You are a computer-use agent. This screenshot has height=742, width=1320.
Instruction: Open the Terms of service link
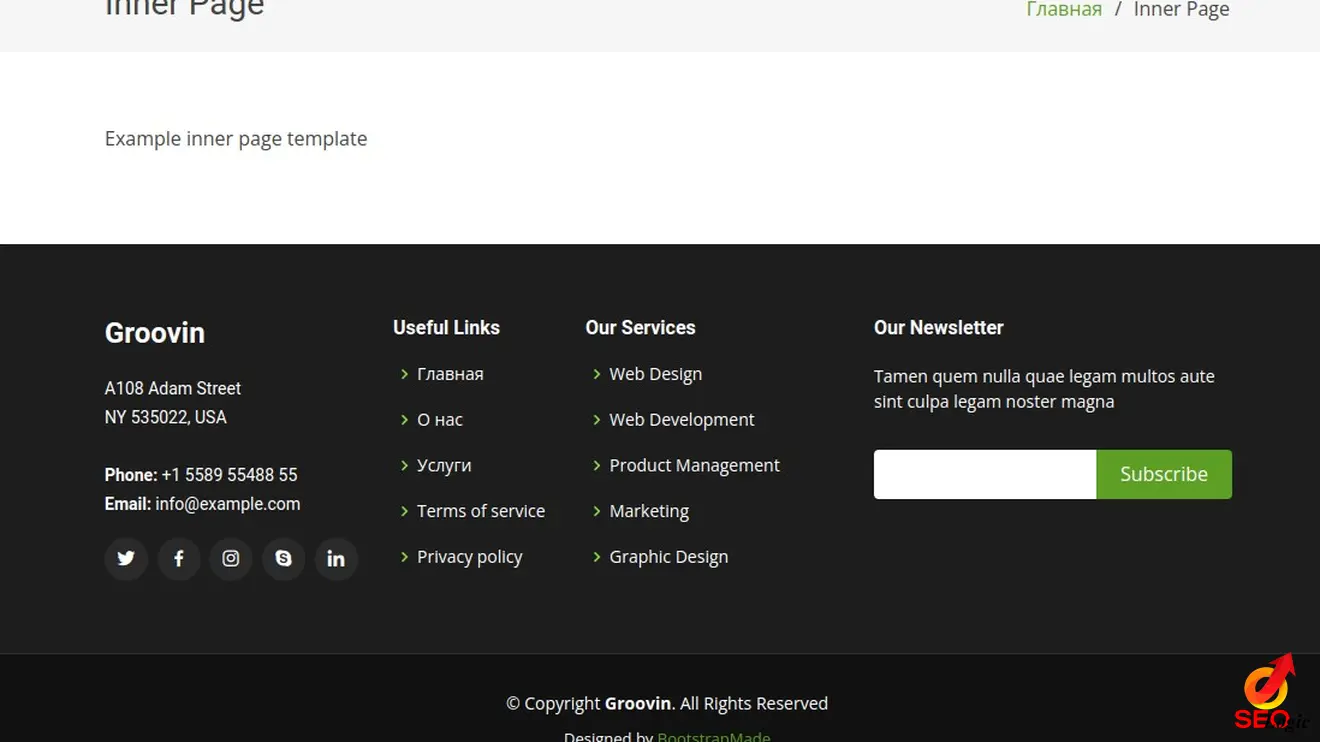click(x=480, y=511)
